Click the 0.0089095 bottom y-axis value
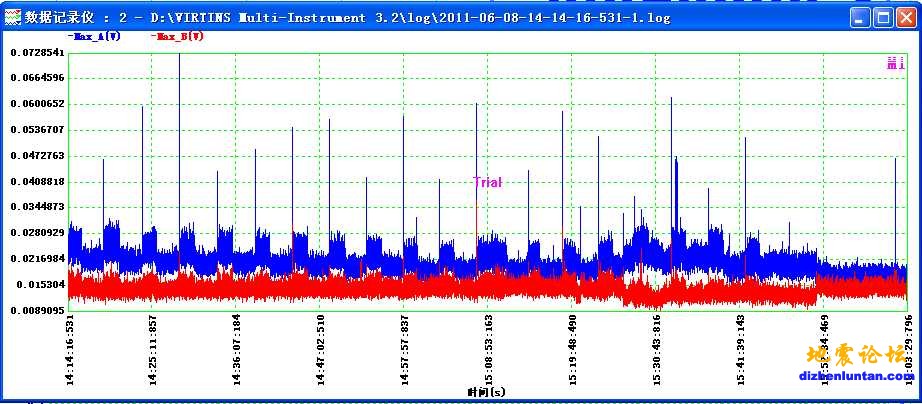922x404 pixels. pyautogui.click(x=37, y=310)
